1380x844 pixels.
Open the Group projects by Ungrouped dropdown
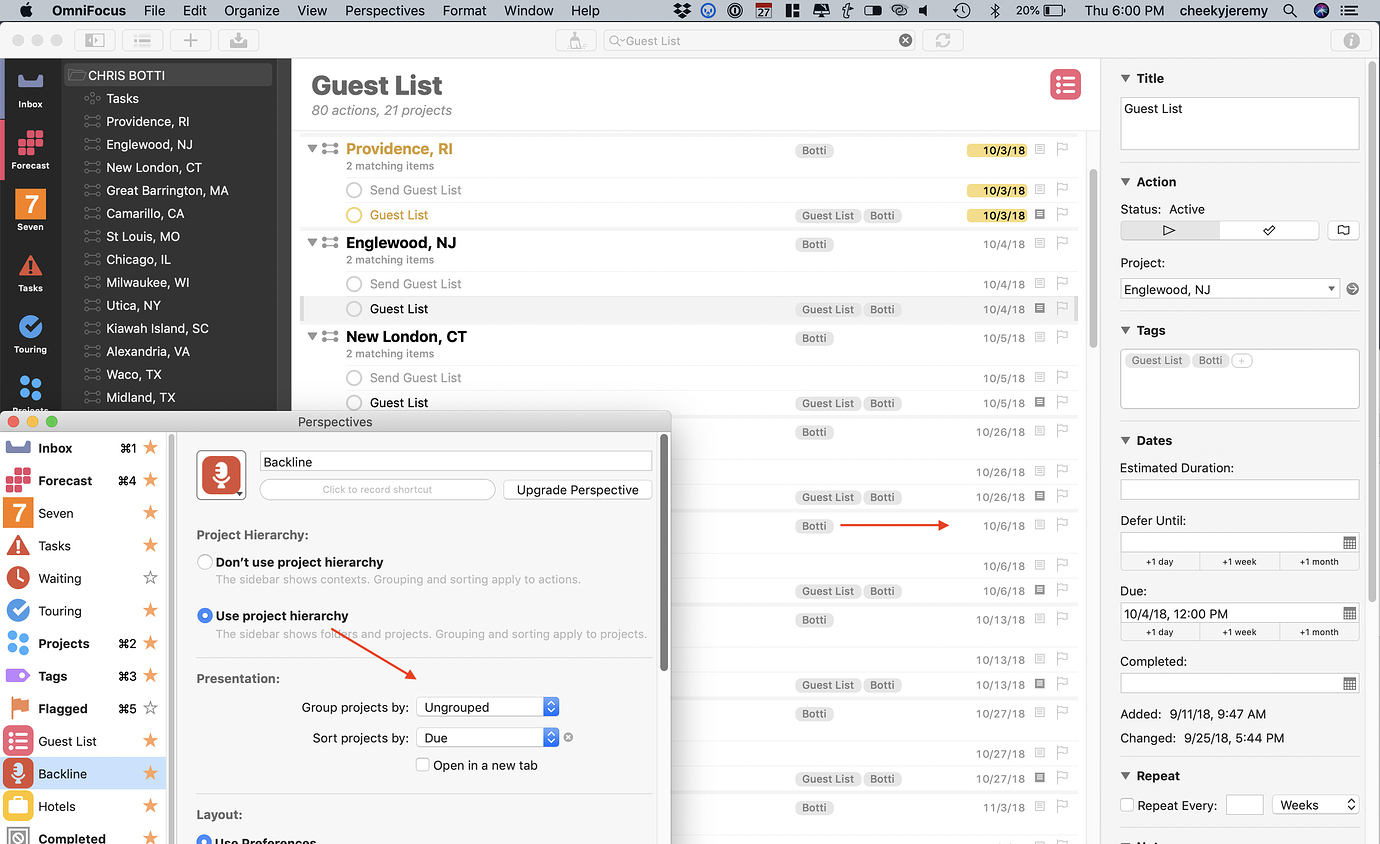[487, 706]
